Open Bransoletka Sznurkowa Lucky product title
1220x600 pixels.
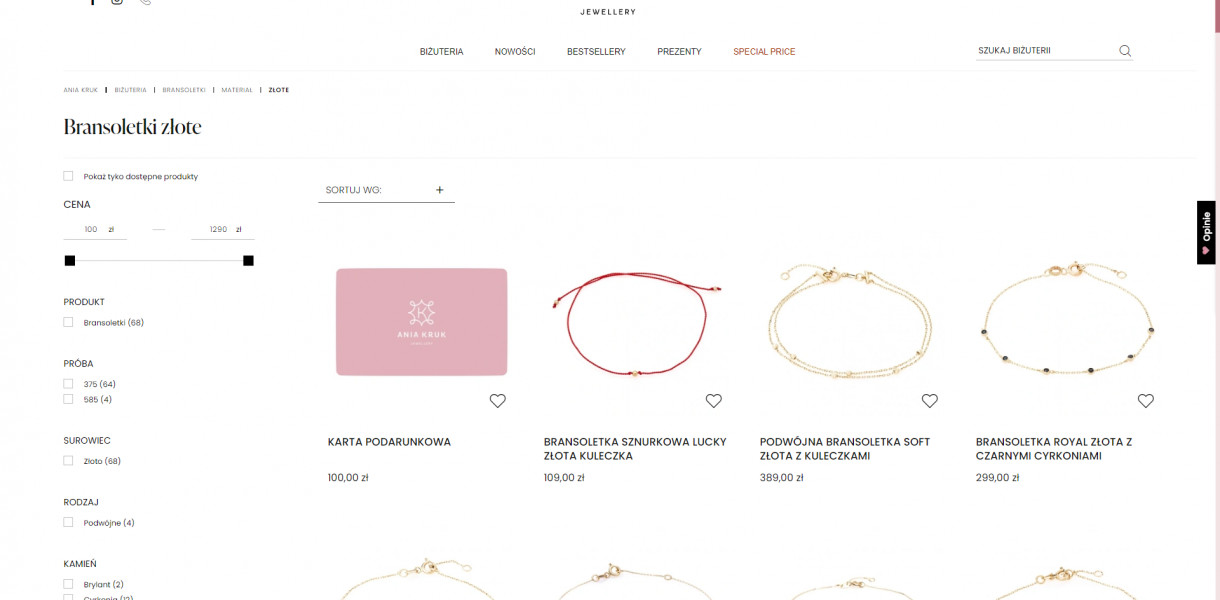[x=635, y=448]
